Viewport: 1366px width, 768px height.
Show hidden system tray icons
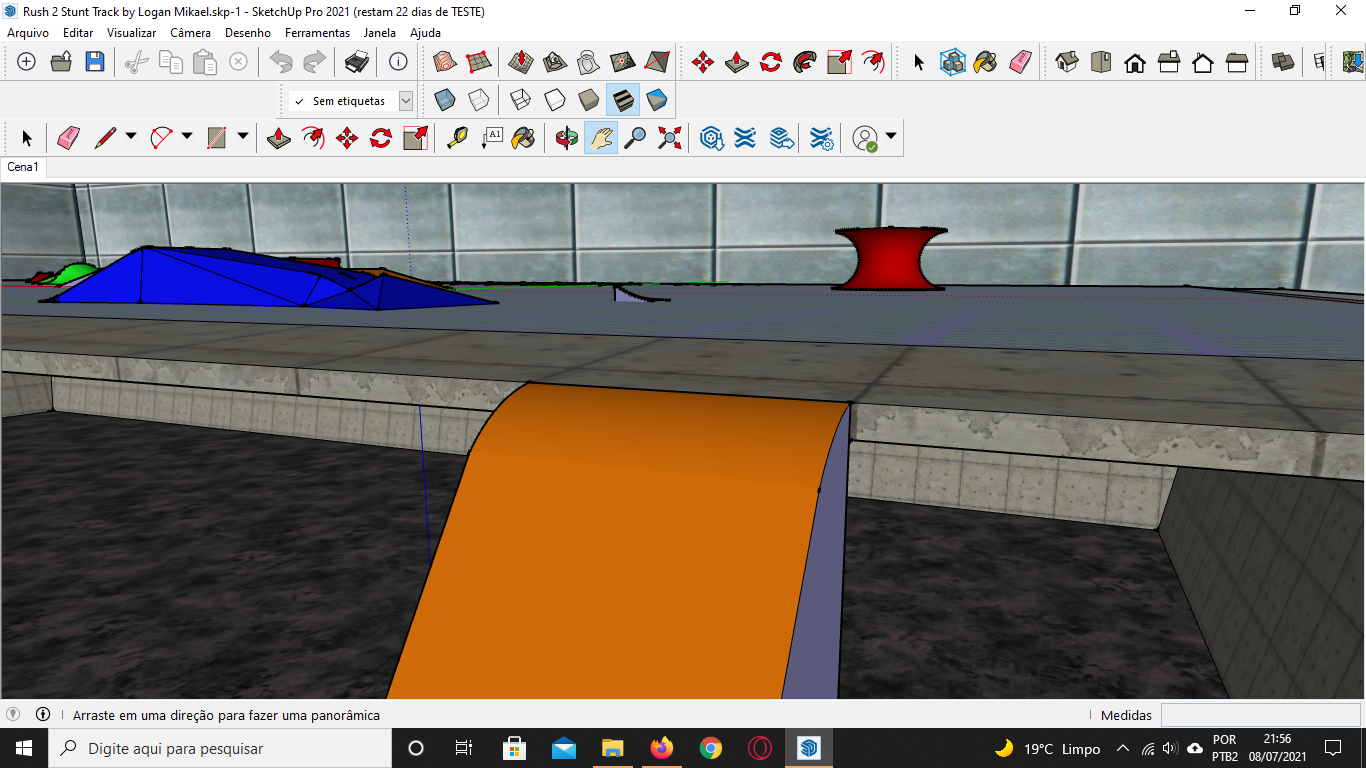click(x=1122, y=748)
